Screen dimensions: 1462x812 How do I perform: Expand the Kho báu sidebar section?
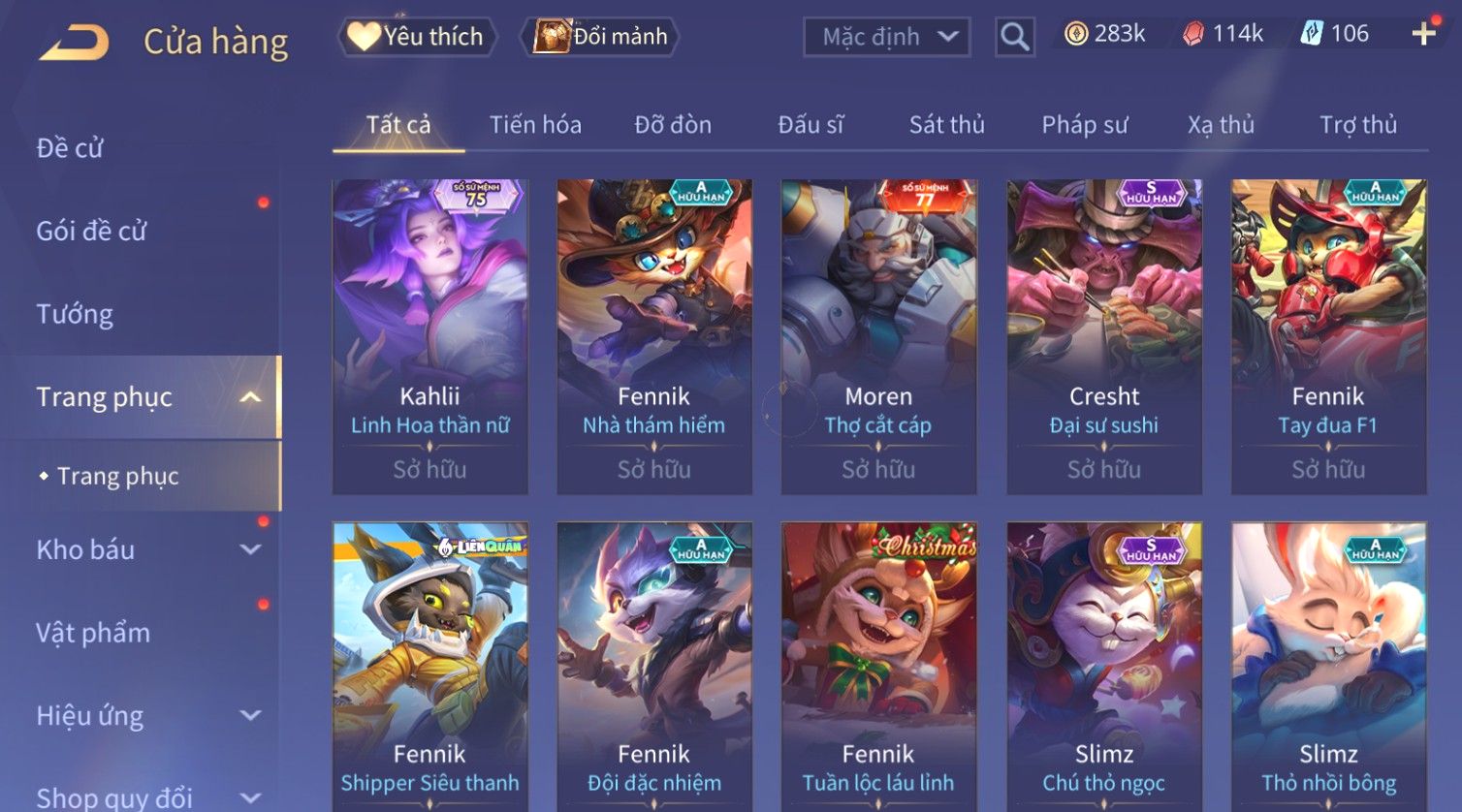coord(250,549)
